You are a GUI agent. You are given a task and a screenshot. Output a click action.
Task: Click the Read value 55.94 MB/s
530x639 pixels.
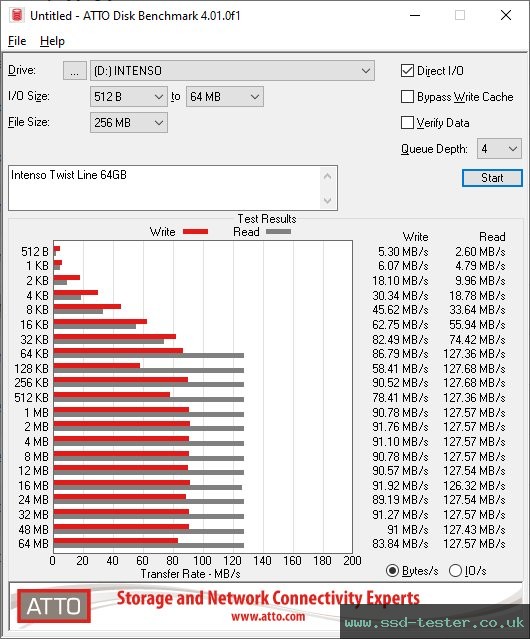tap(477, 325)
